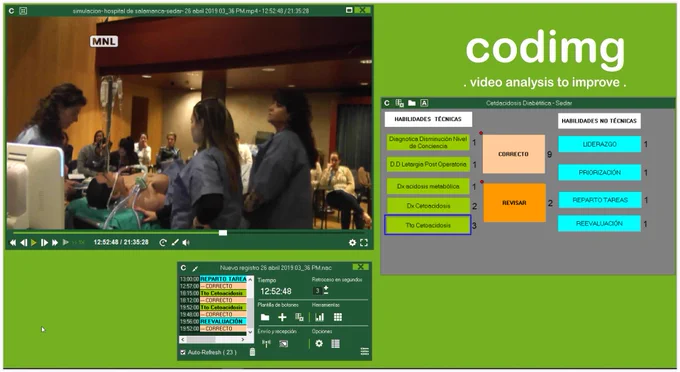Click the slow-motion play icon
This screenshot has height=372, width=680.
click(65, 242)
